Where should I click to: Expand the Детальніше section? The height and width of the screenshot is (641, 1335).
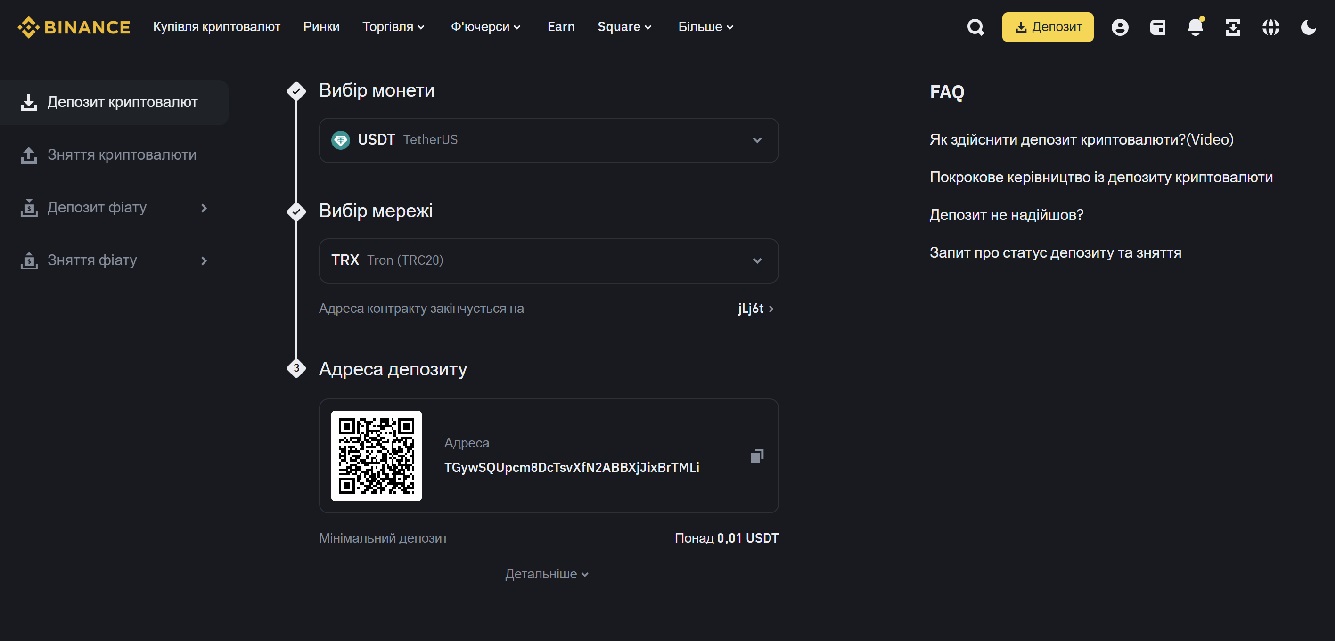pyautogui.click(x=547, y=574)
